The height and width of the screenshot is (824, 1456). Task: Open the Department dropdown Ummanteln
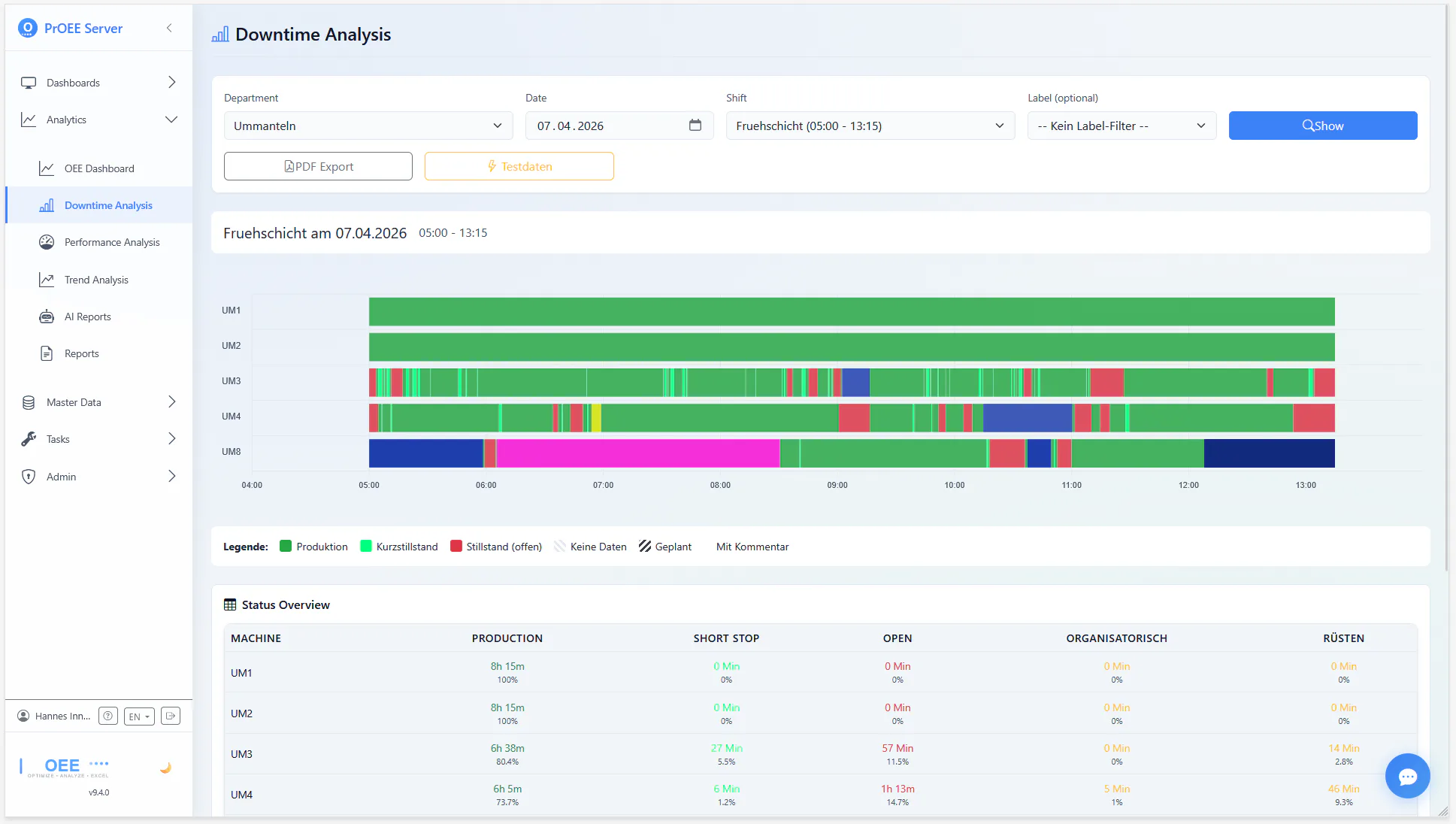point(368,126)
